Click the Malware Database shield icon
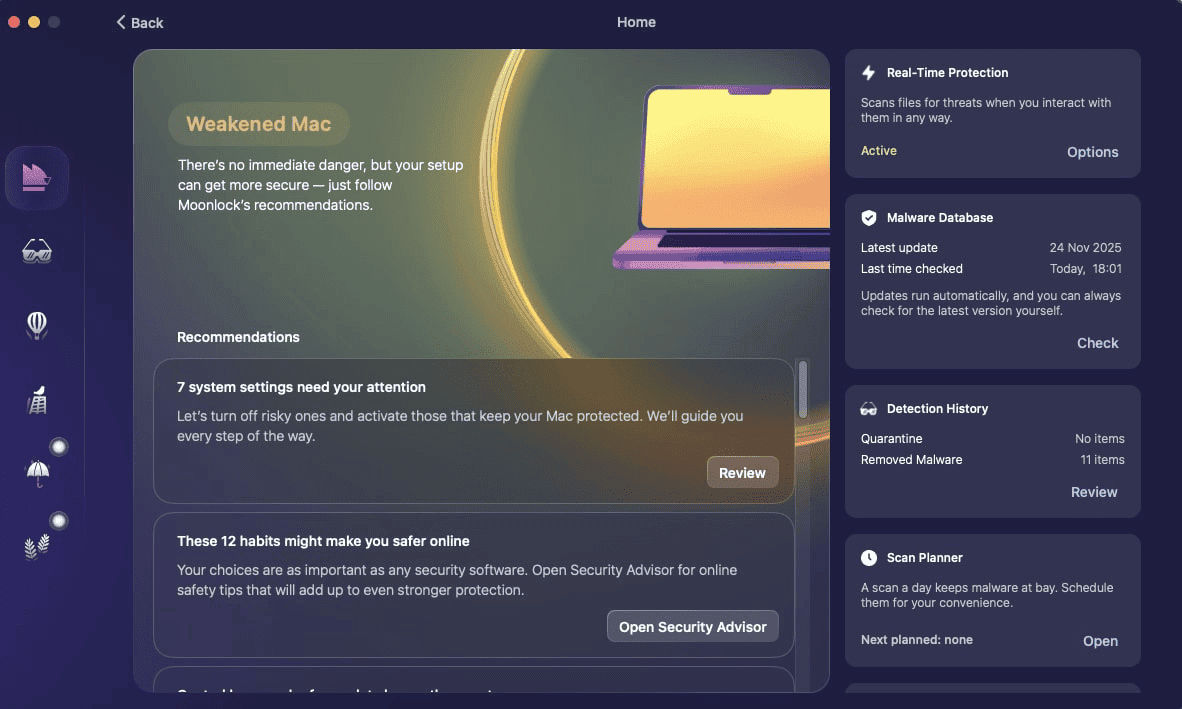Image resolution: width=1182 pixels, height=709 pixels. point(868,217)
